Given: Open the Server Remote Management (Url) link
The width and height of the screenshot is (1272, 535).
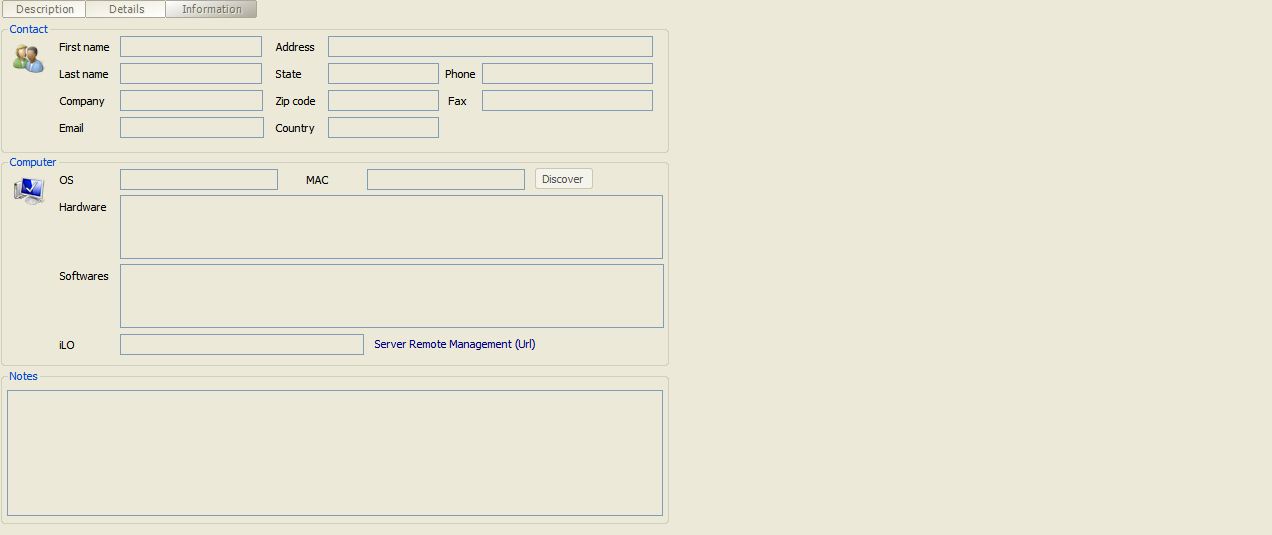Looking at the screenshot, I should [454, 344].
